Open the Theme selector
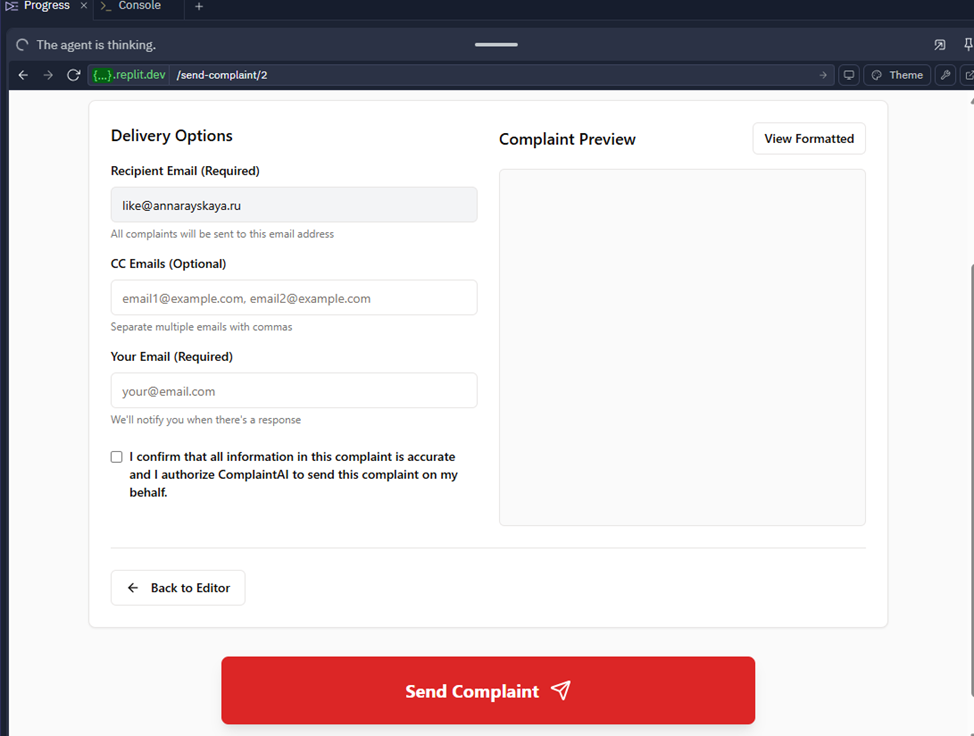The width and height of the screenshot is (974, 736). [896, 75]
